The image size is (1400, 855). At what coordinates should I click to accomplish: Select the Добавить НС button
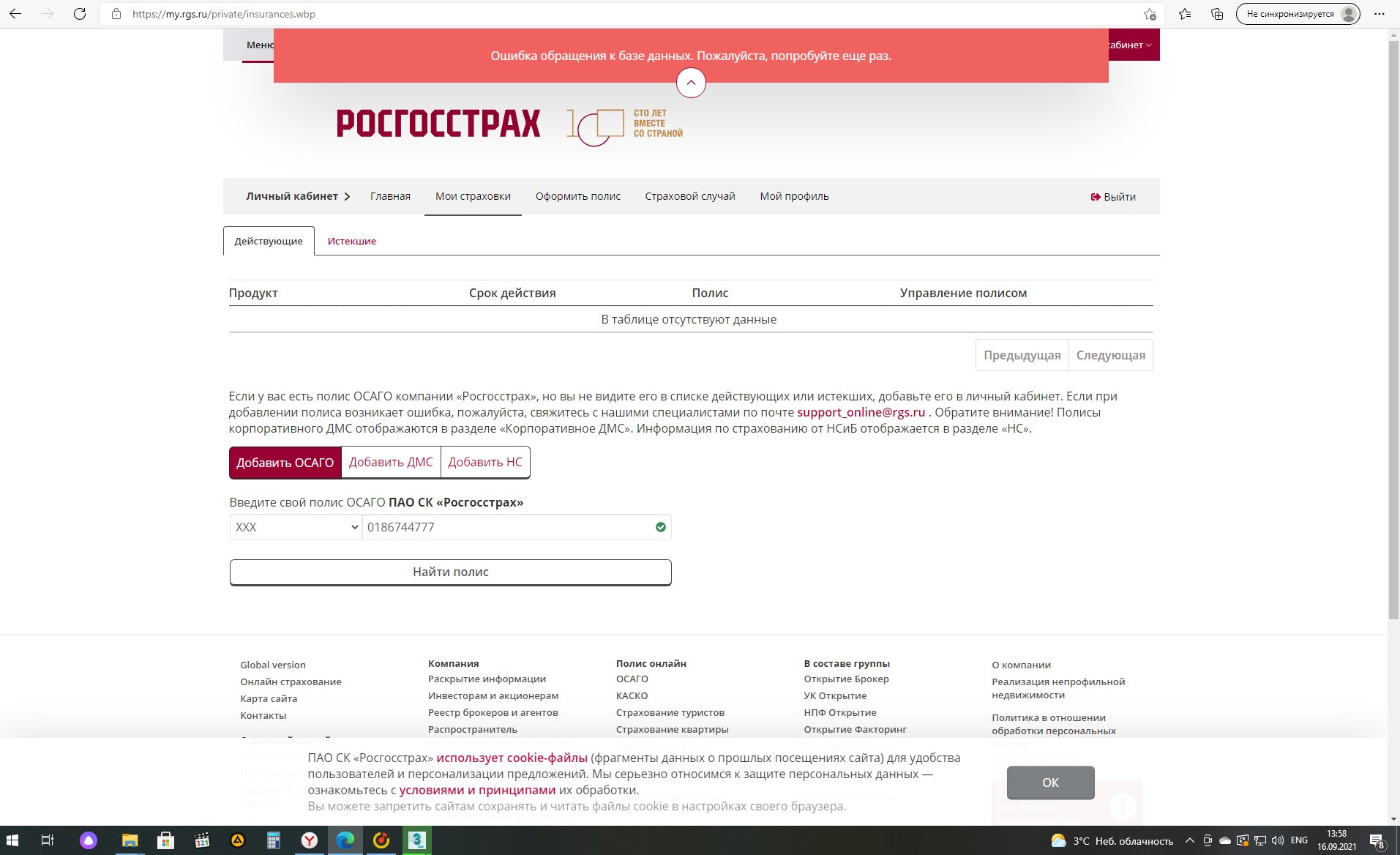(x=485, y=463)
